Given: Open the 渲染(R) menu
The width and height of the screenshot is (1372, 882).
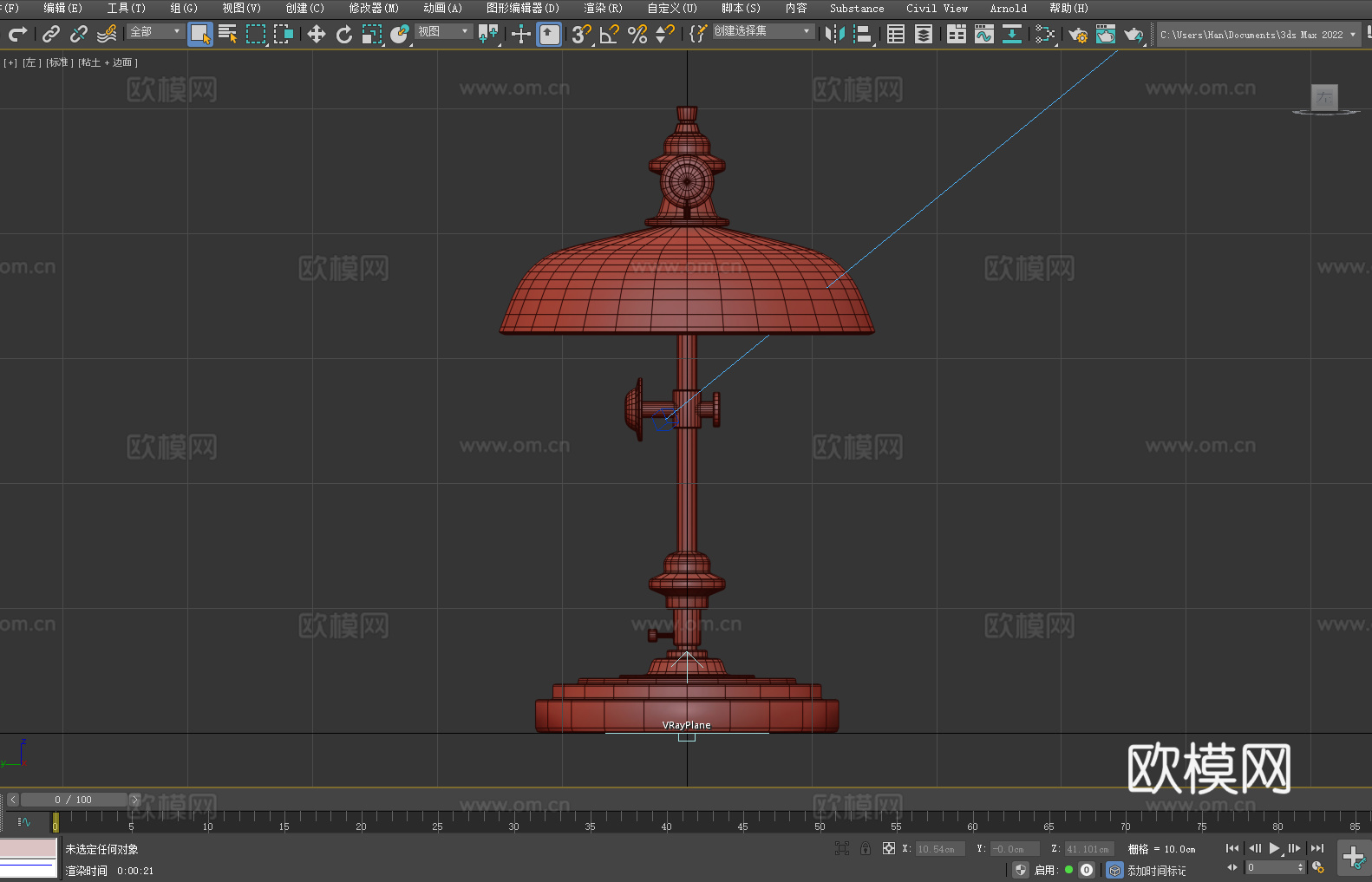Looking at the screenshot, I should click(603, 8).
